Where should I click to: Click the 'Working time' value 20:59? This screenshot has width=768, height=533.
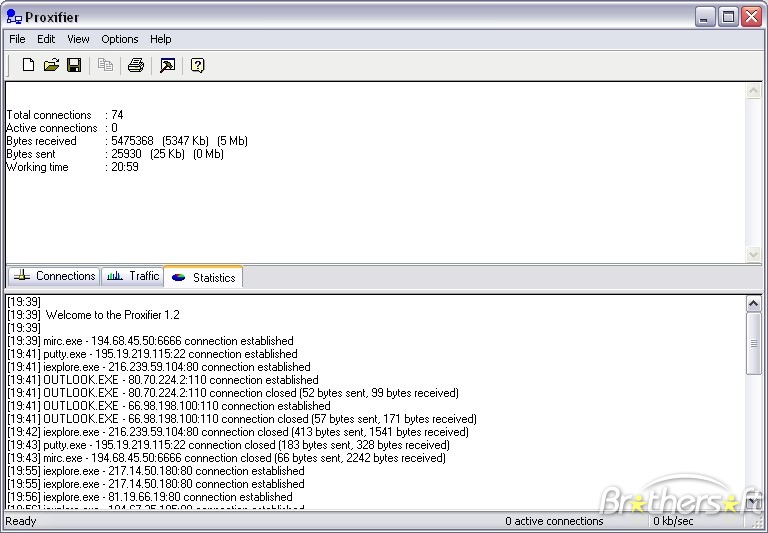tap(125, 167)
